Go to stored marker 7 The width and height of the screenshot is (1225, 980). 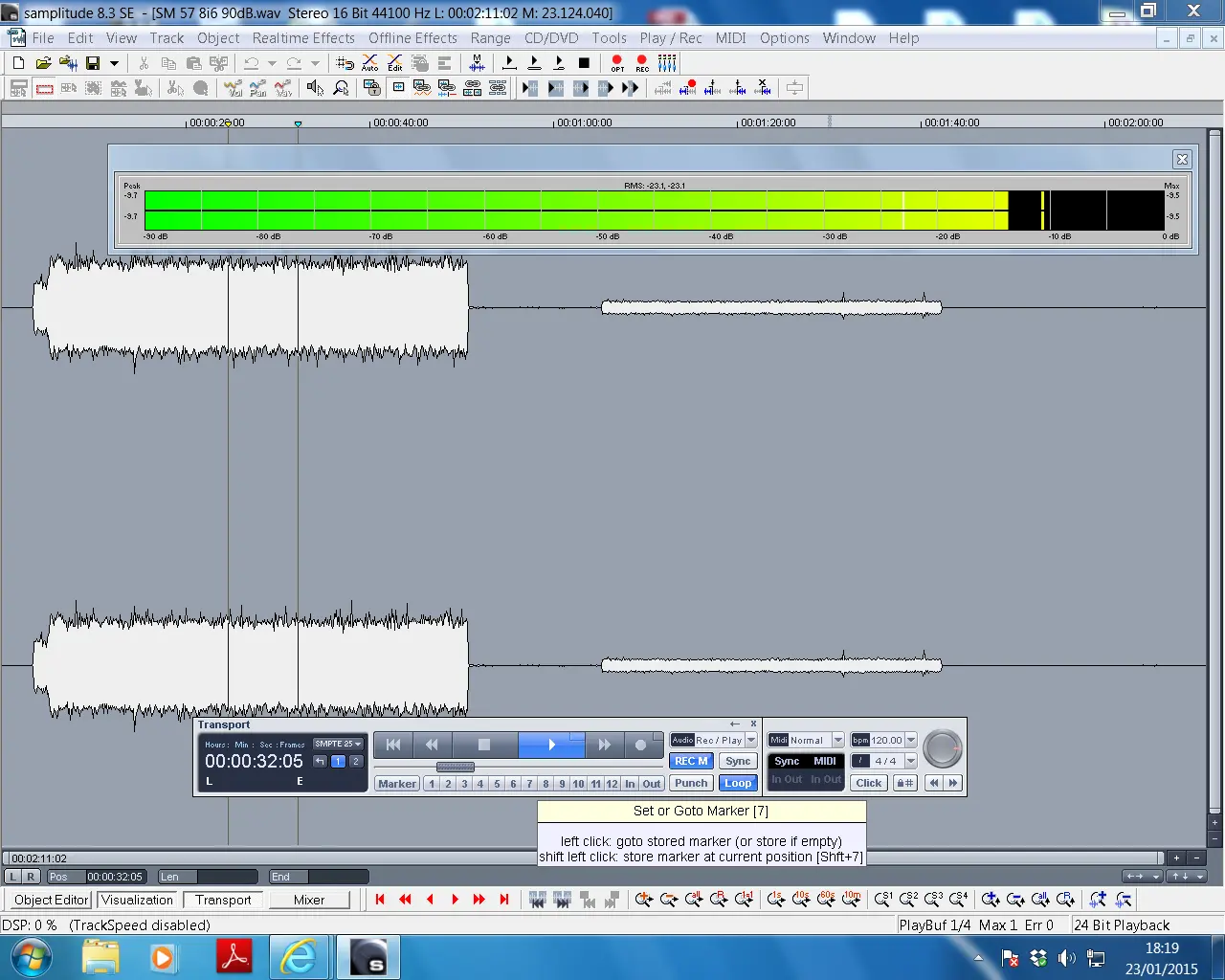pos(529,784)
